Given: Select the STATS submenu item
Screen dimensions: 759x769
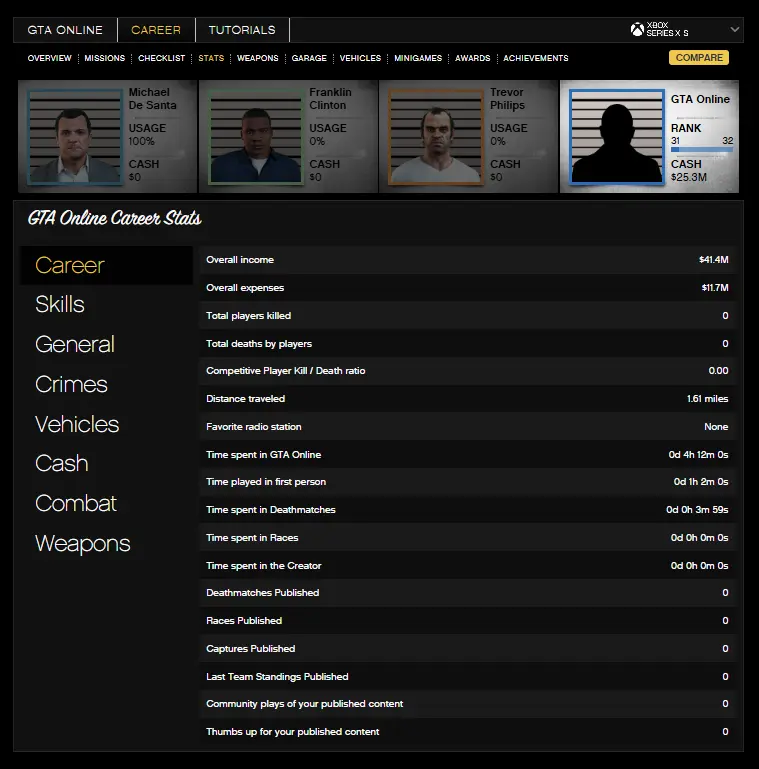Looking at the screenshot, I should coord(211,58).
